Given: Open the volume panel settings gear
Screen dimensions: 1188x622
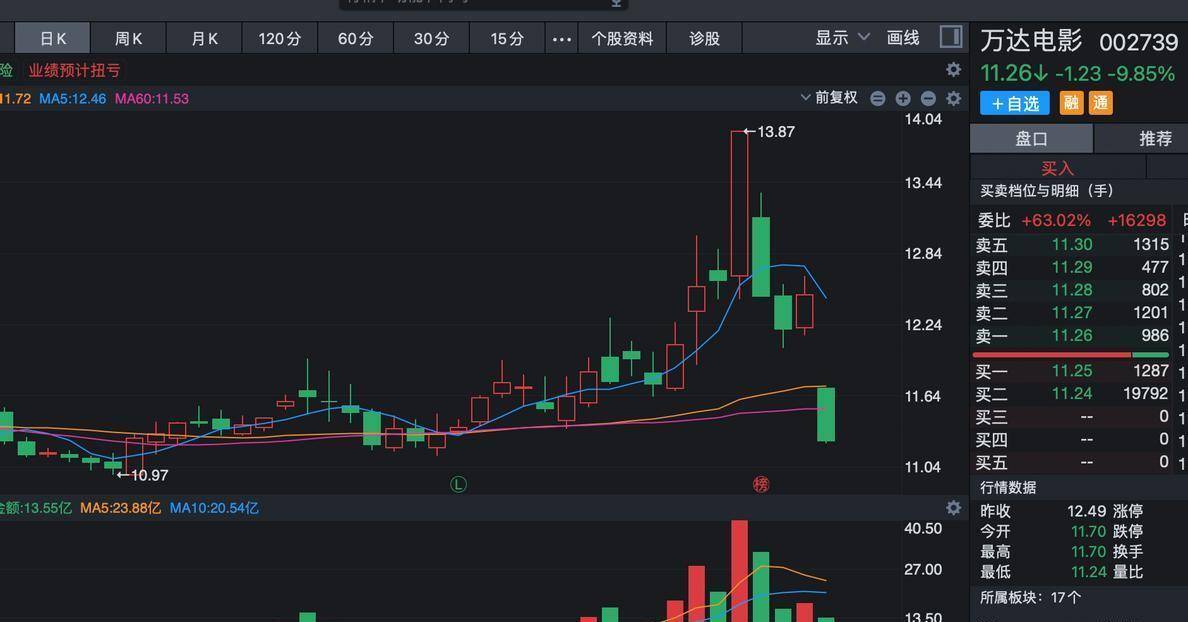Looking at the screenshot, I should point(953,508).
